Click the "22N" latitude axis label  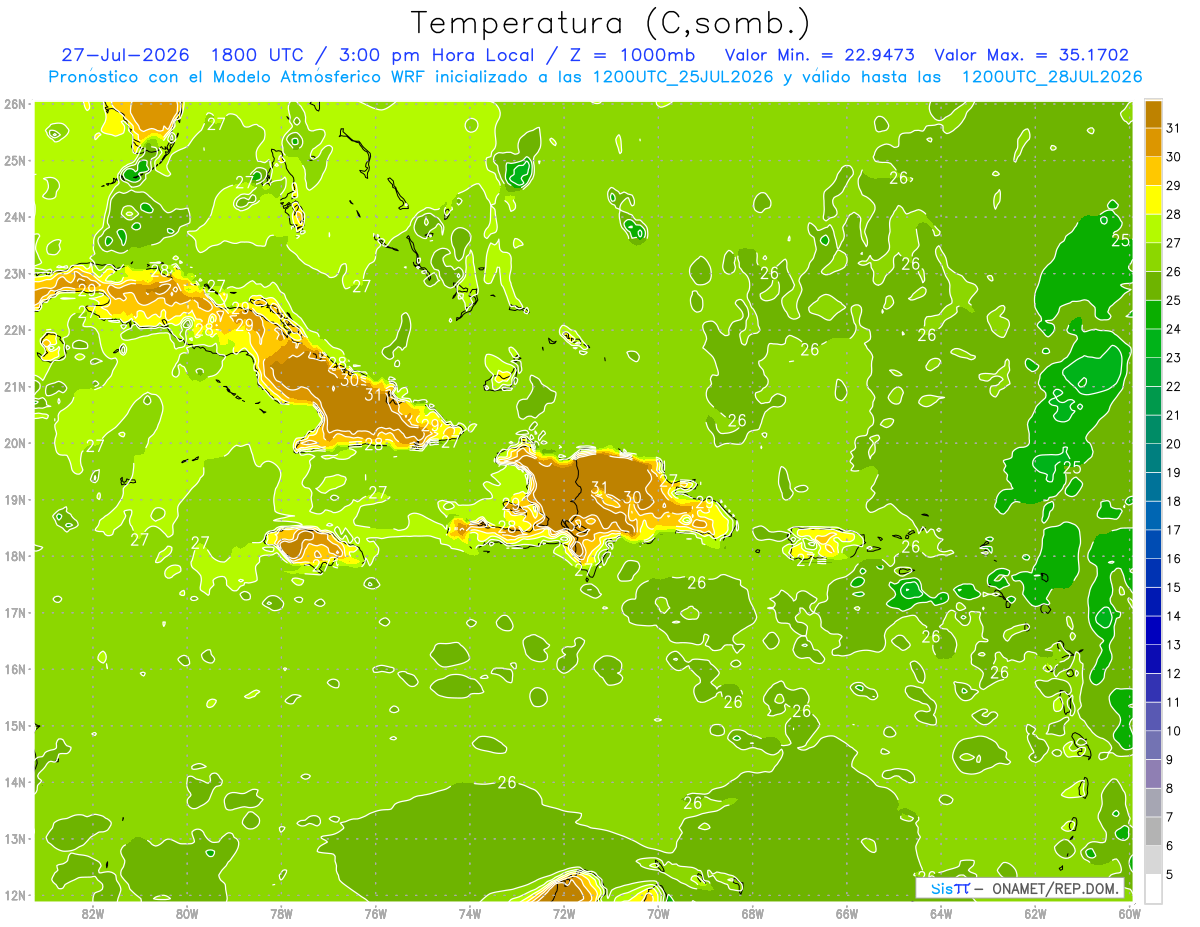pyautogui.click(x=15, y=330)
